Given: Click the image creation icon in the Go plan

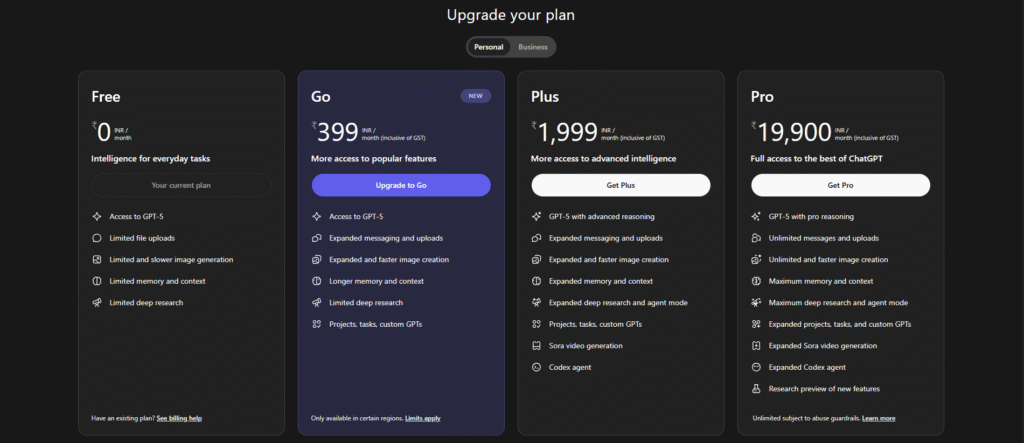Looking at the screenshot, I should click(x=316, y=259).
